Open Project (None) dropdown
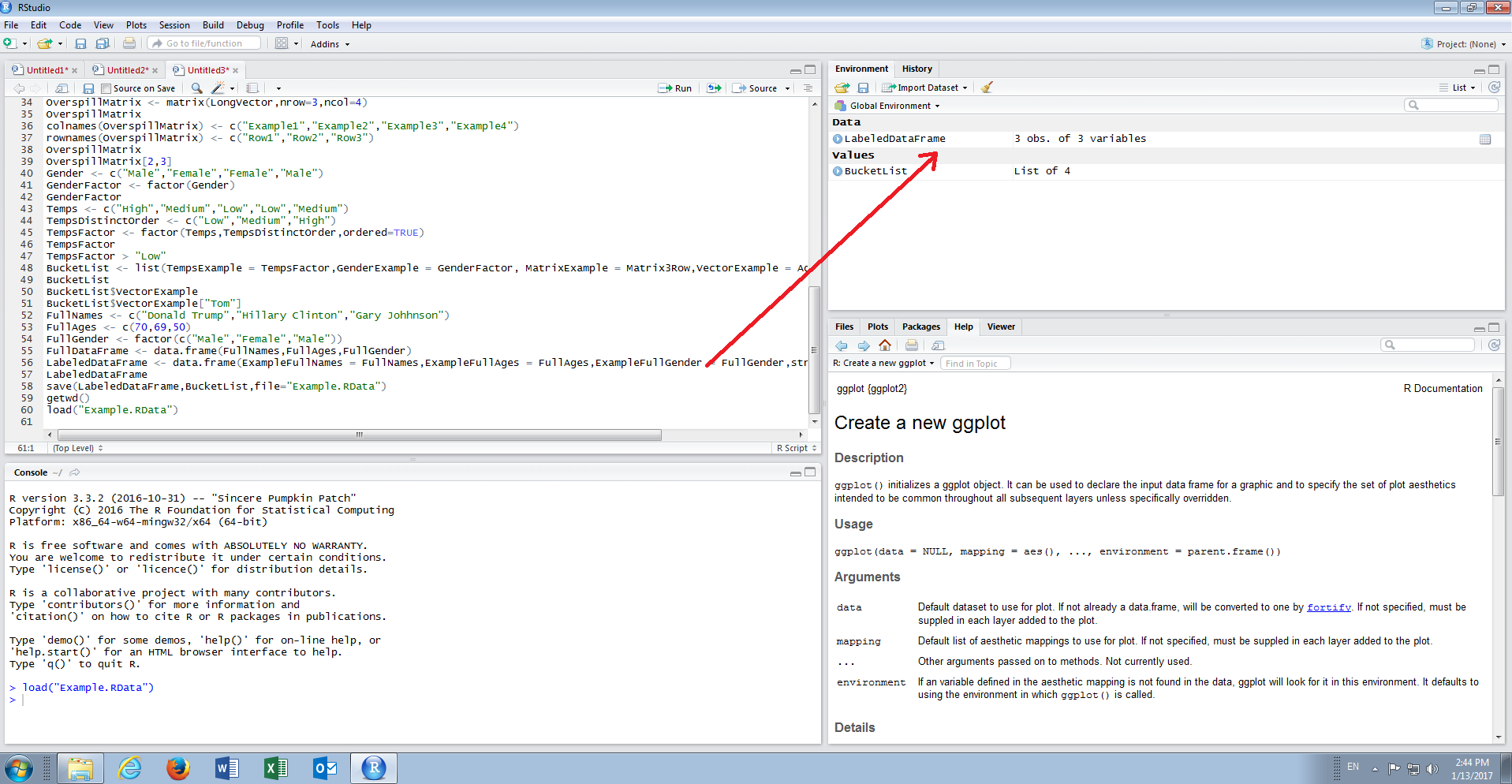Viewport: 1512px width, 784px height. (1463, 44)
